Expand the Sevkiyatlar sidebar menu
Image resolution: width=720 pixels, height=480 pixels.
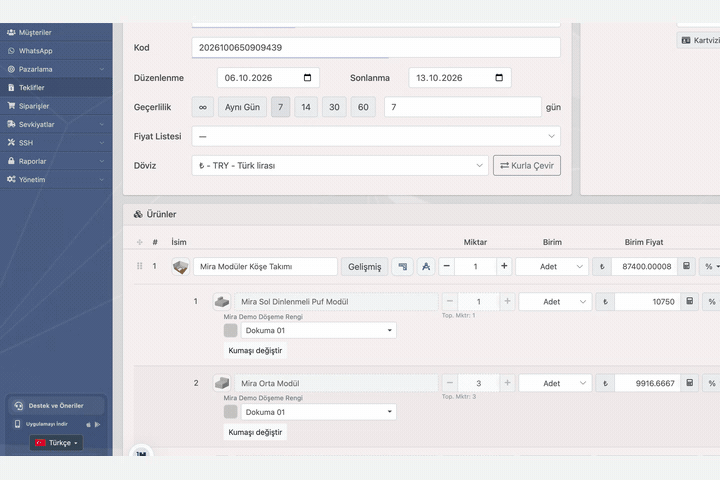tap(56, 124)
